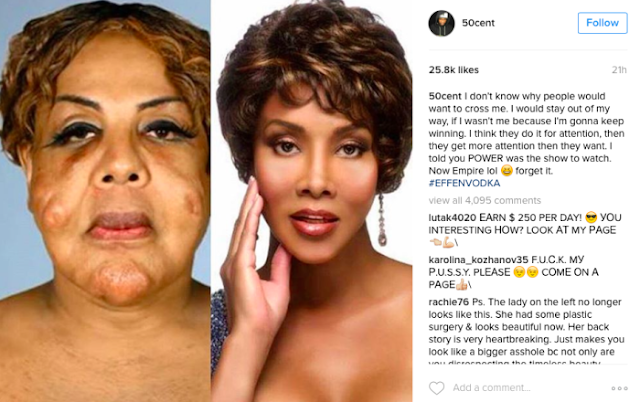Open the three-dot more options menu

pos(619,388)
